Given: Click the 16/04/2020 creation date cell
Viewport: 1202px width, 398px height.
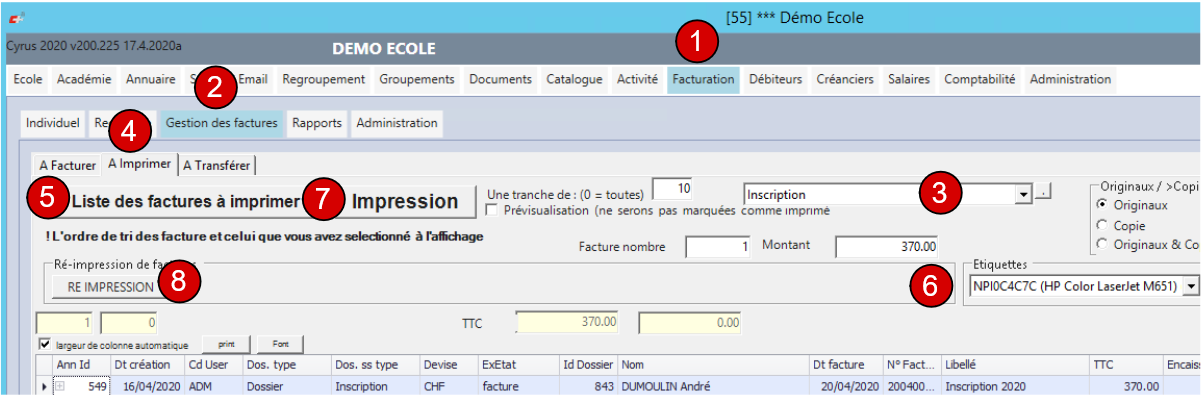Looking at the screenshot, I should (x=147, y=386).
